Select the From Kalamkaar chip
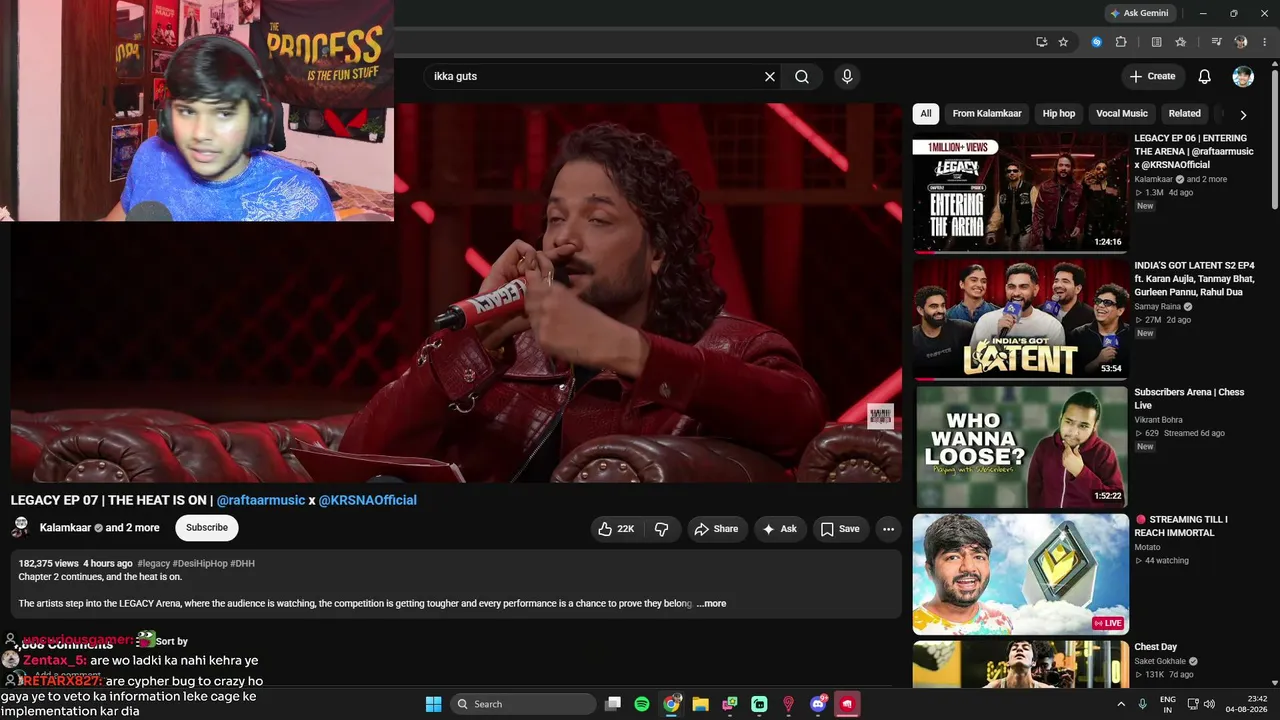The width and height of the screenshot is (1280, 720). (987, 114)
